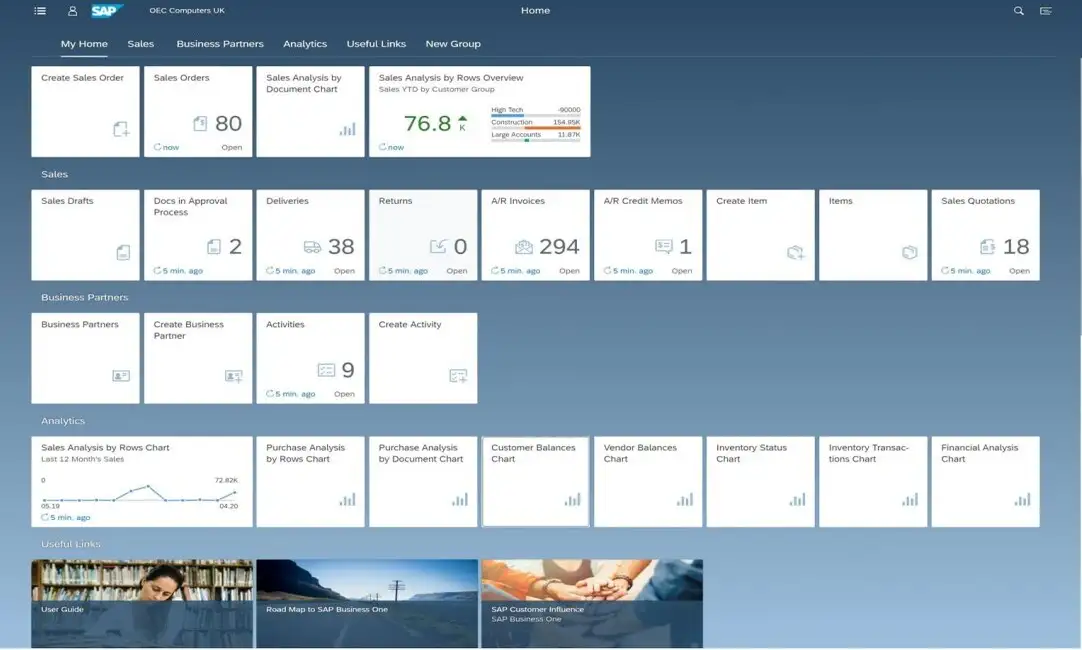Viewport: 1082px width, 650px height.
Task: Open the User Guide link tile
Action: 141,603
